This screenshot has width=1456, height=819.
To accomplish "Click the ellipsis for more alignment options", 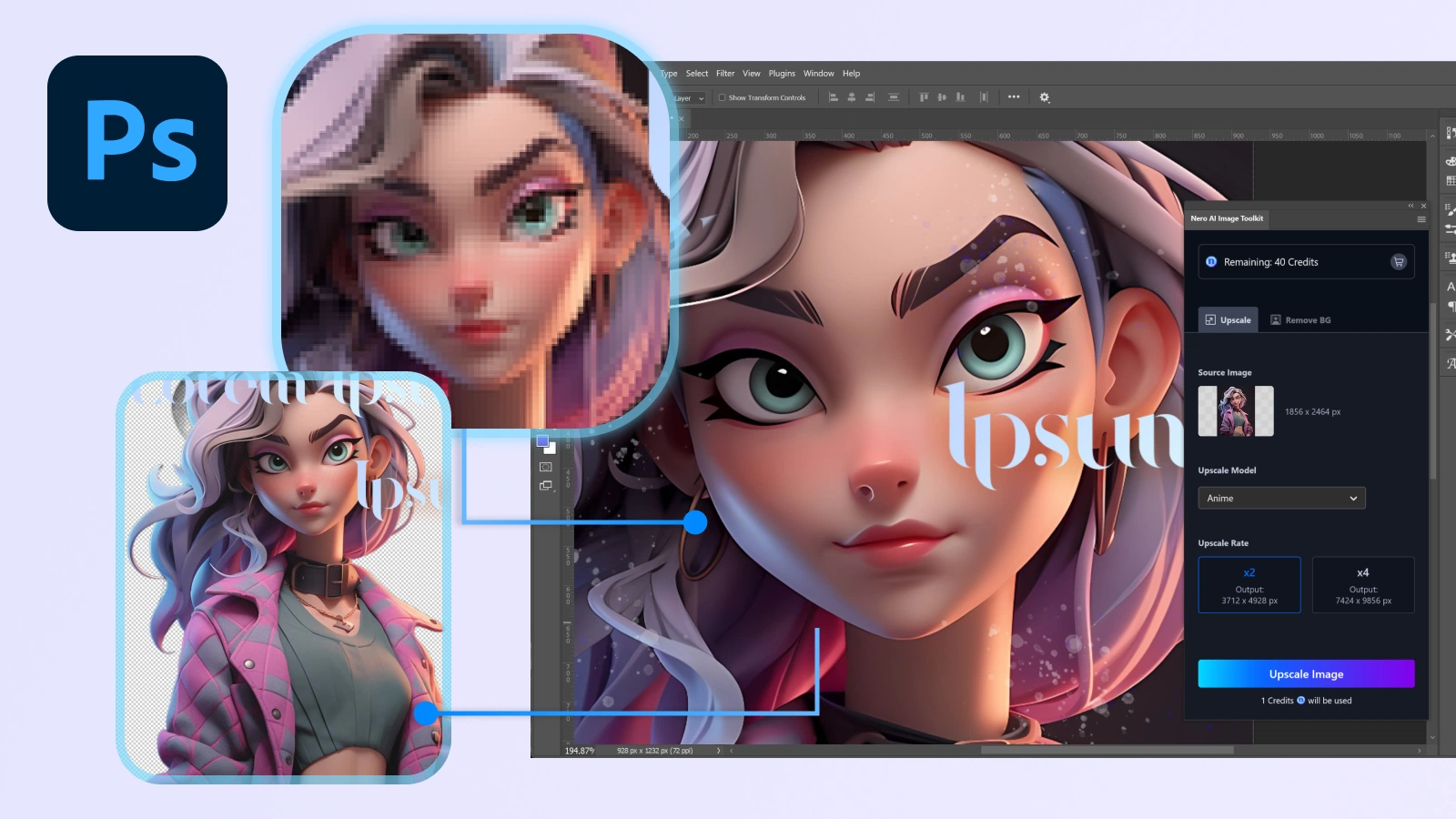I will 1013,97.
